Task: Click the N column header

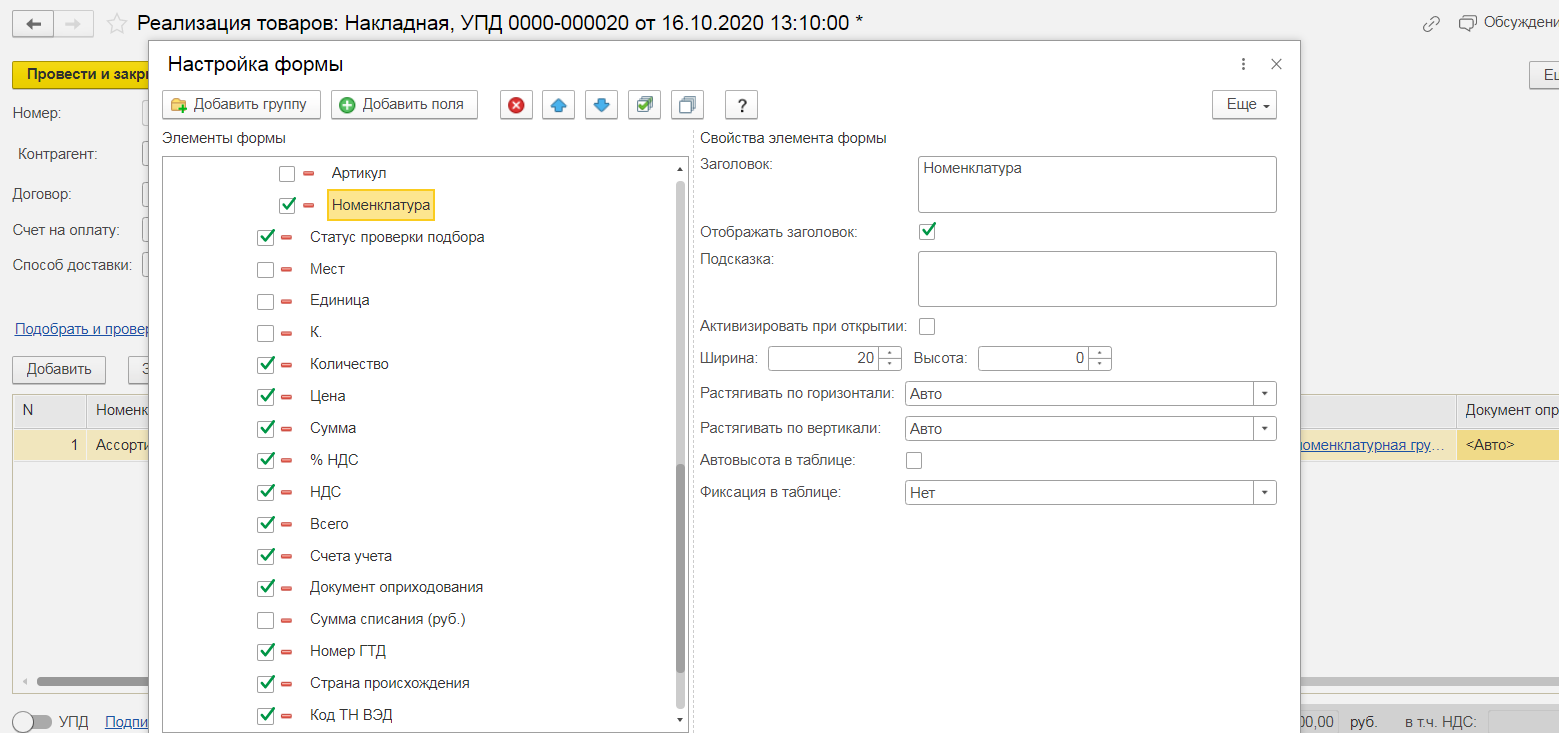Action: tap(49, 411)
